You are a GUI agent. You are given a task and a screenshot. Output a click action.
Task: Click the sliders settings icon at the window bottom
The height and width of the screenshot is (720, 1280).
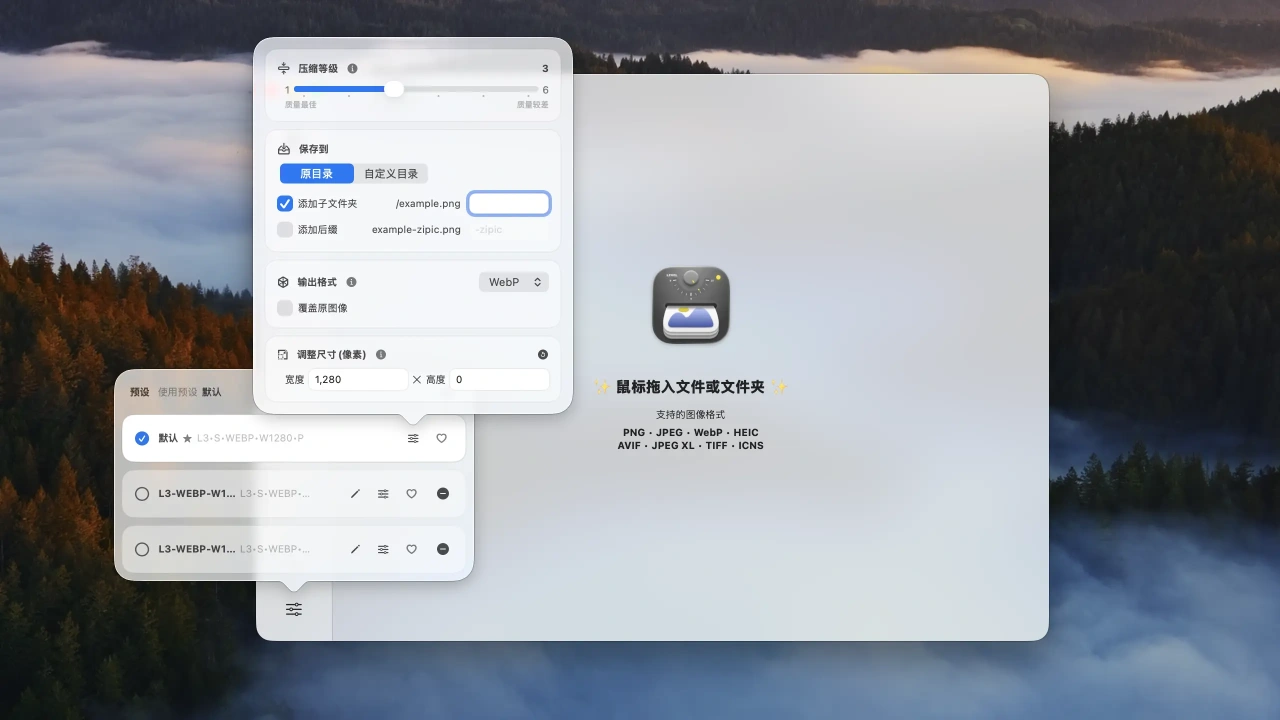pyautogui.click(x=293, y=608)
